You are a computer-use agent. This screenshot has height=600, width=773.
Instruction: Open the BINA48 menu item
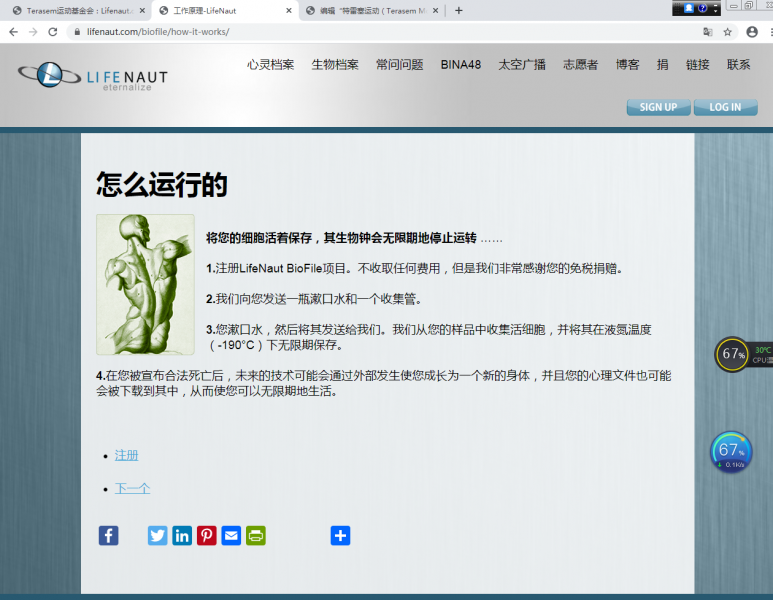[x=461, y=65]
